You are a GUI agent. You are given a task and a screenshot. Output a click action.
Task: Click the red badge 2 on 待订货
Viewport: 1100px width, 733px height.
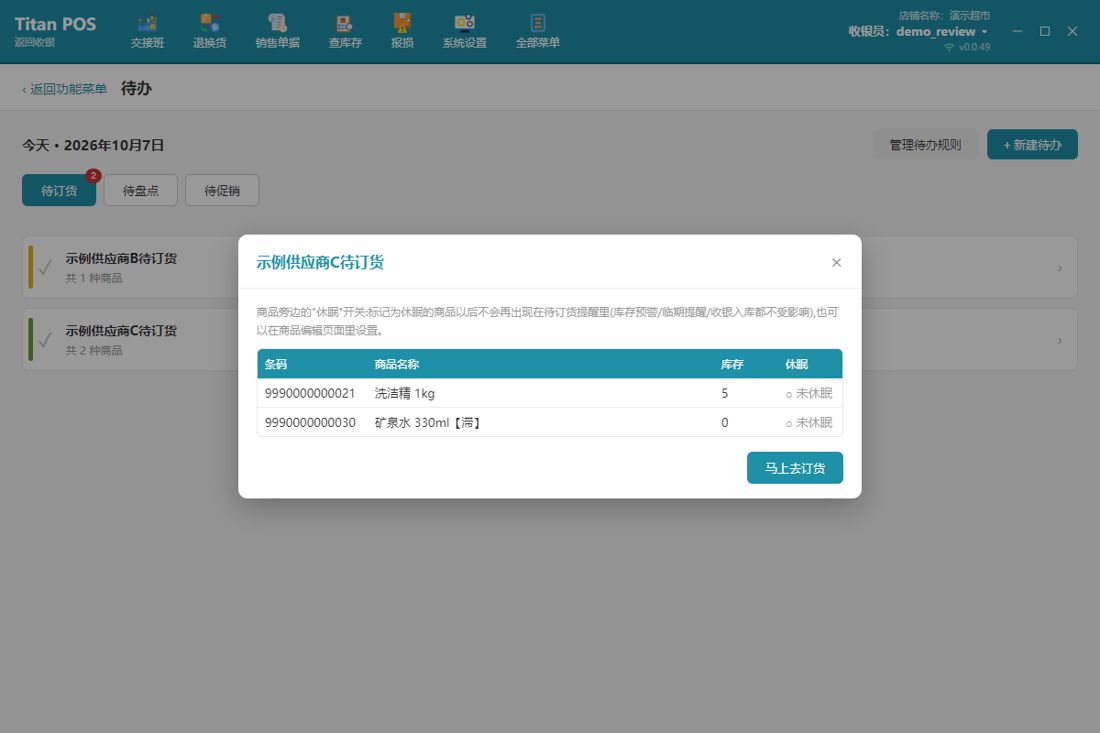pos(93,175)
